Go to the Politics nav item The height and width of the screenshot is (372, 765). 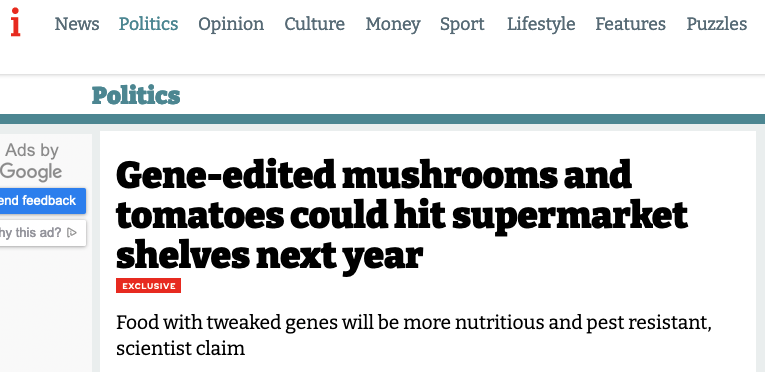[x=149, y=24]
